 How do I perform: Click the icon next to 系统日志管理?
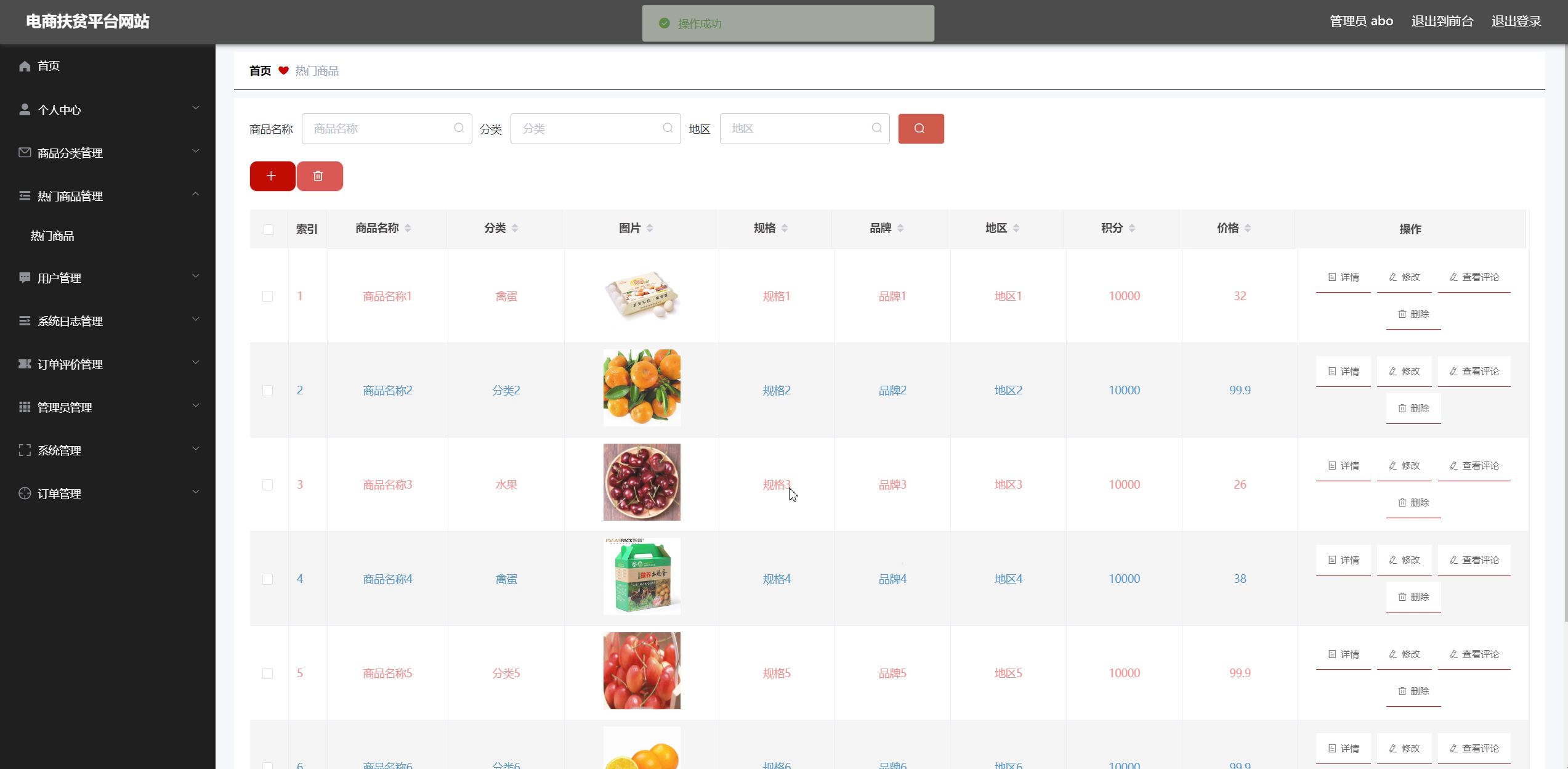coord(25,321)
